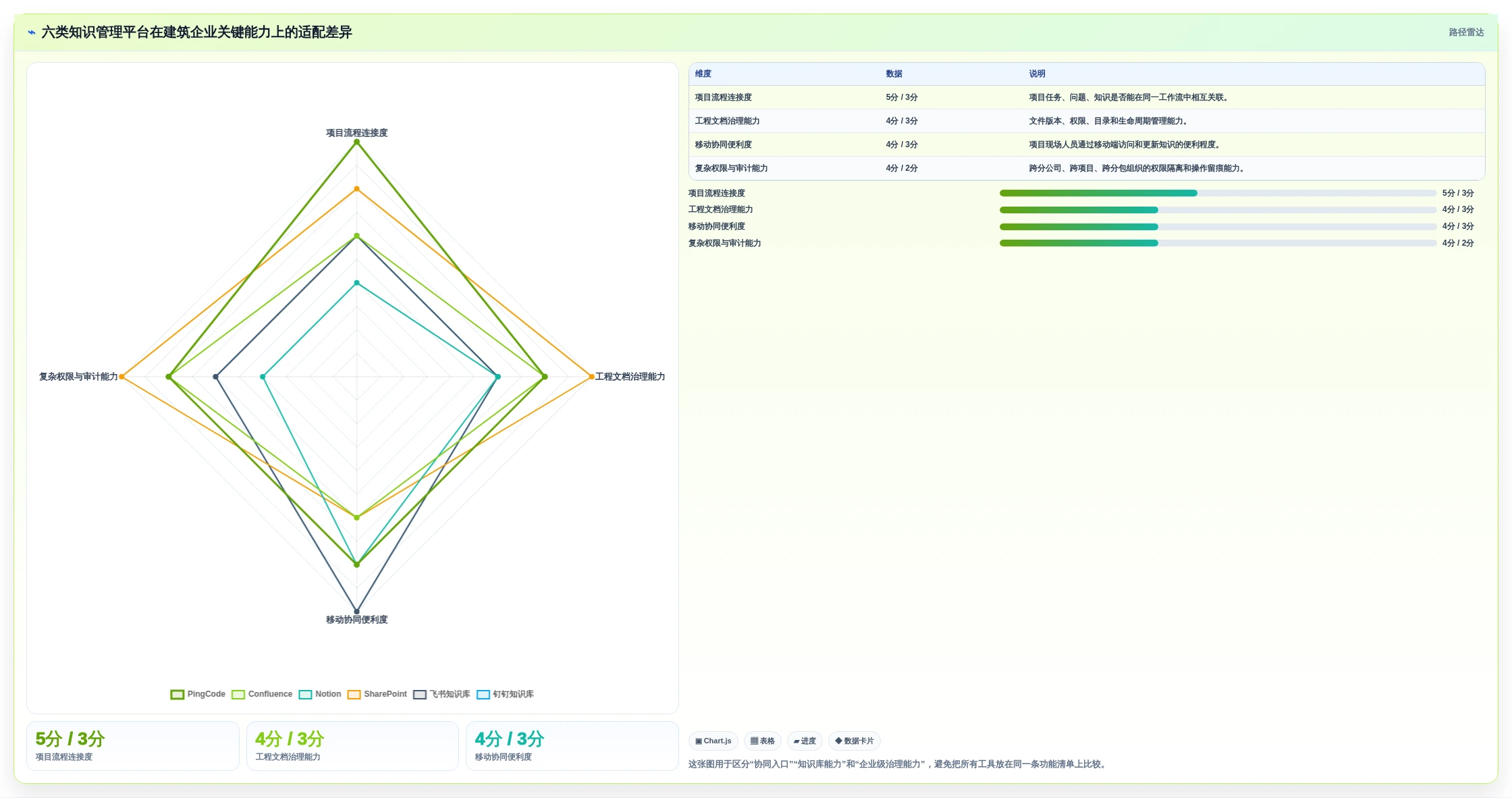Click the 工程文档治理能力 radar axis label
Screen dimensions: 1512x798
coord(630,377)
